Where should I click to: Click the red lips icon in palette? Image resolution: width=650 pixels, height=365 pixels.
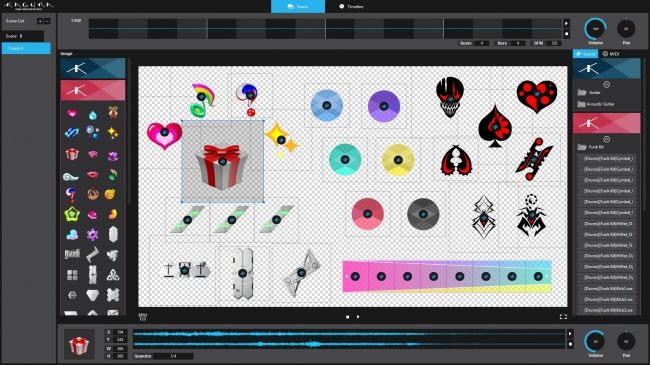click(92, 174)
